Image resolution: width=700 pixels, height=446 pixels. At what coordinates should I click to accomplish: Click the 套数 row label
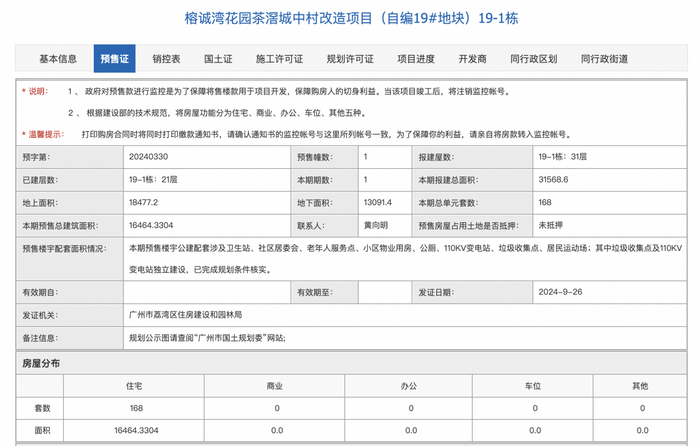pos(42,408)
